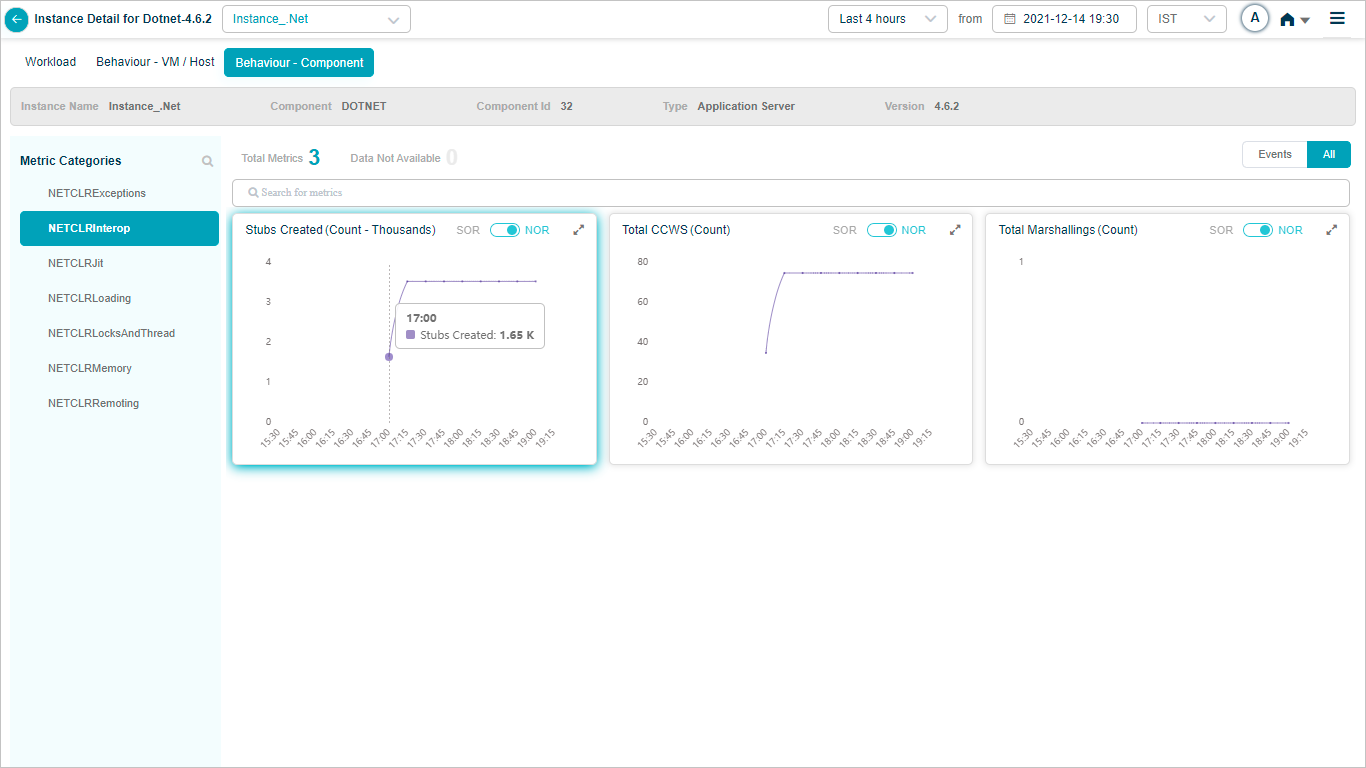
Task: Select the NETCLRMemory metric category
Action: click(x=90, y=368)
